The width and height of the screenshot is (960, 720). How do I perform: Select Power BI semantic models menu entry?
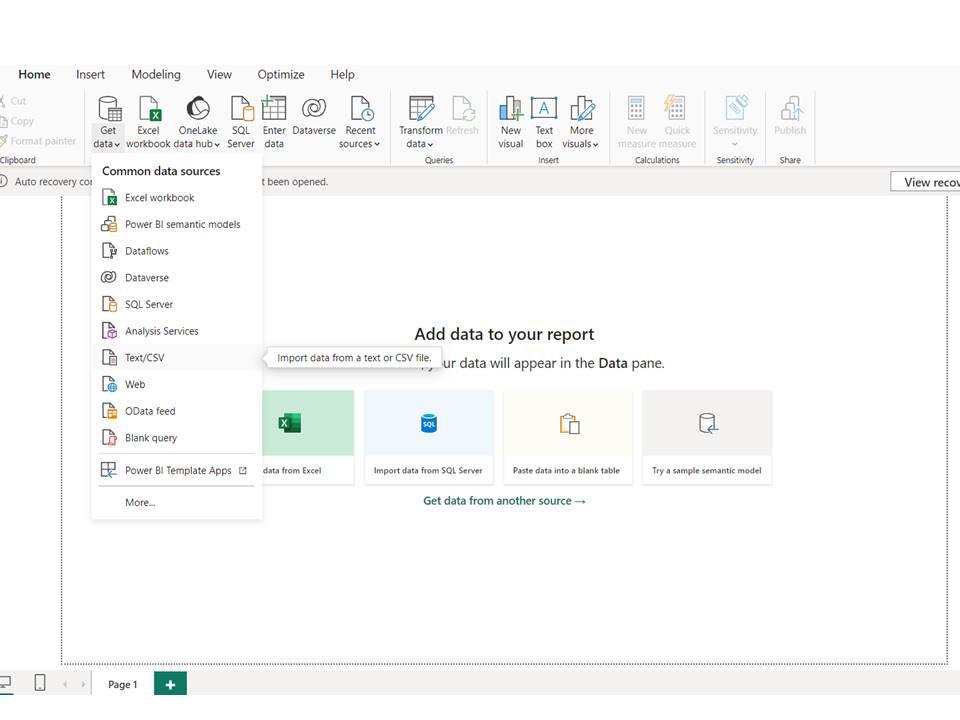pyautogui.click(x=176, y=224)
